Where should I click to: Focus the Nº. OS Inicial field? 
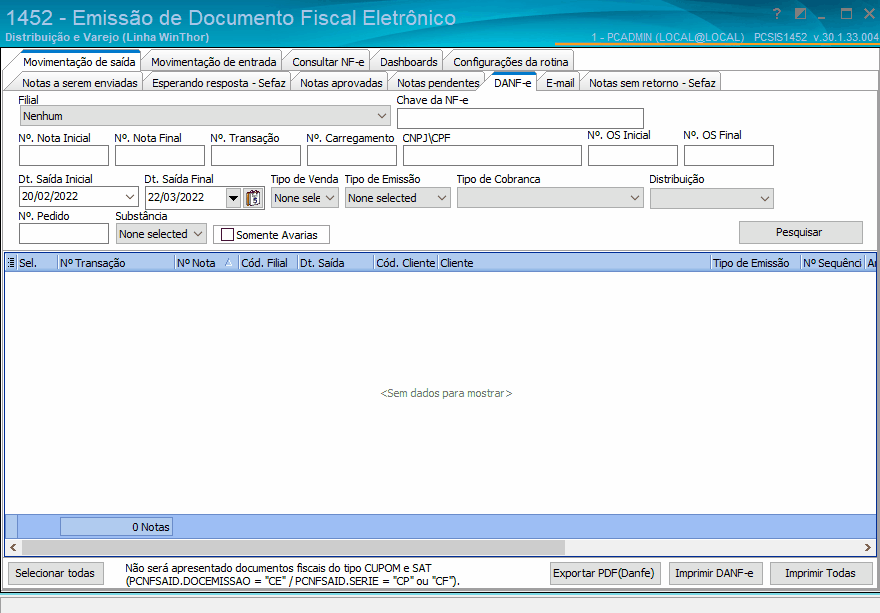(x=633, y=155)
